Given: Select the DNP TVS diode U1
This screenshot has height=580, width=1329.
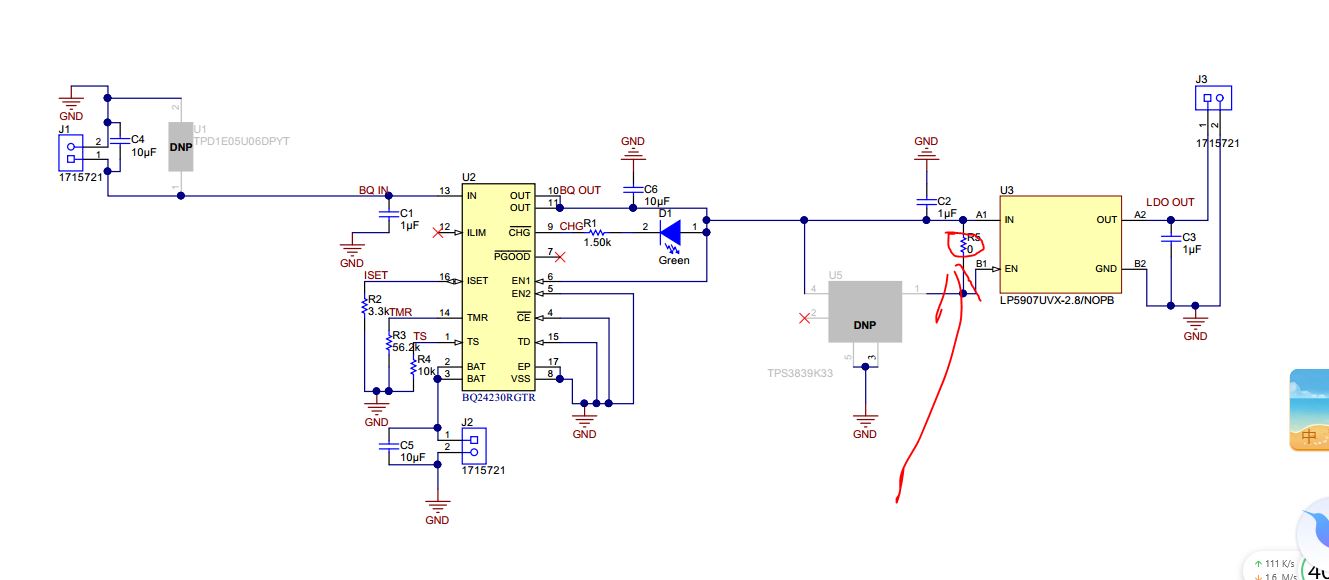Looking at the screenshot, I should (x=180, y=146).
